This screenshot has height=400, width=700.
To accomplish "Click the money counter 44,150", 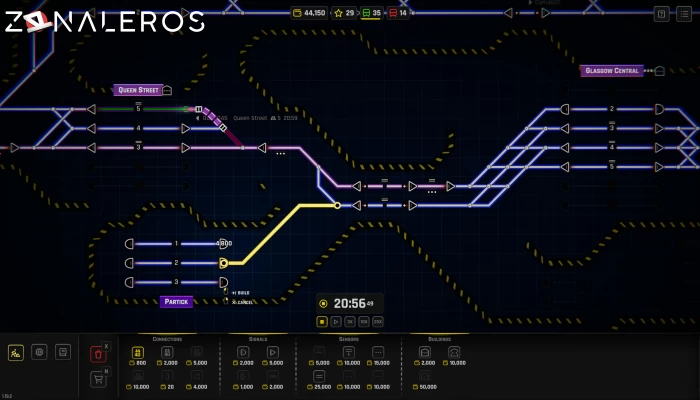I will 309,13.
